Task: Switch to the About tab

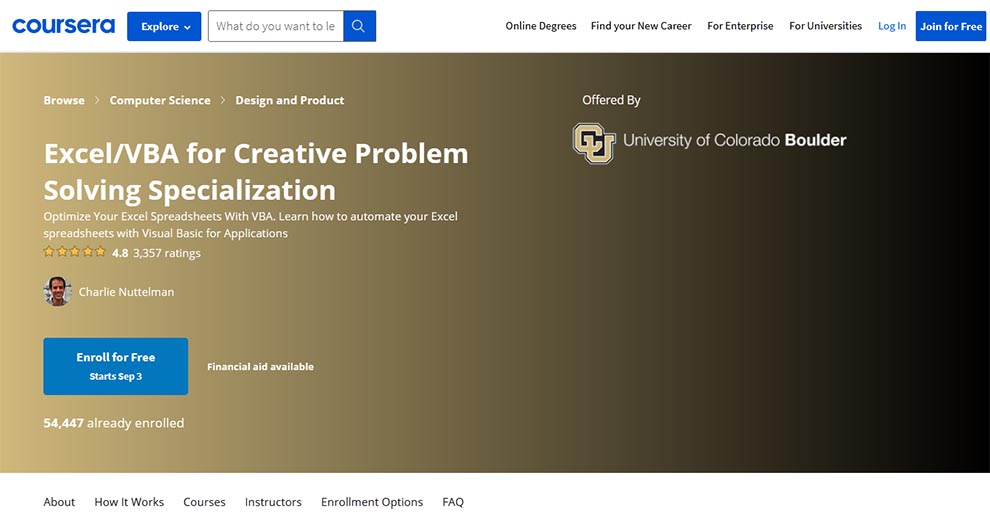Action: tap(59, 502)
